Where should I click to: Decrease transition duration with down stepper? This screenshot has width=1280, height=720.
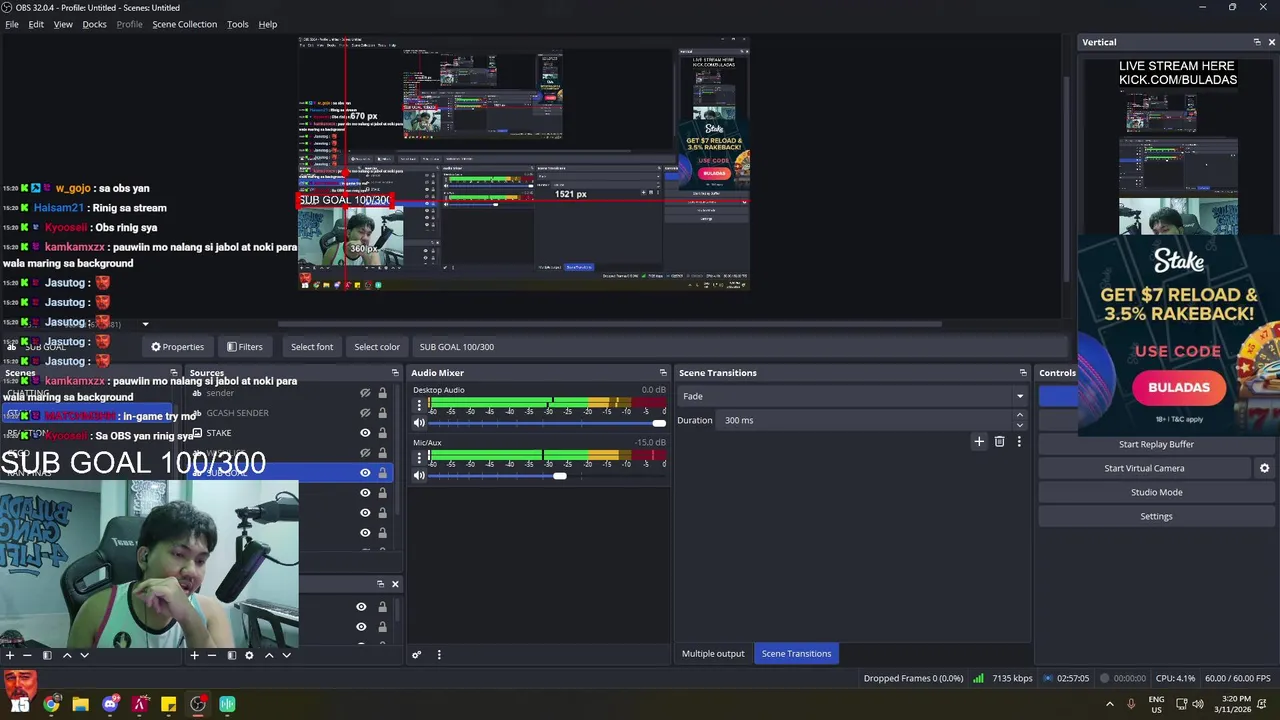tap(1019, 425)
